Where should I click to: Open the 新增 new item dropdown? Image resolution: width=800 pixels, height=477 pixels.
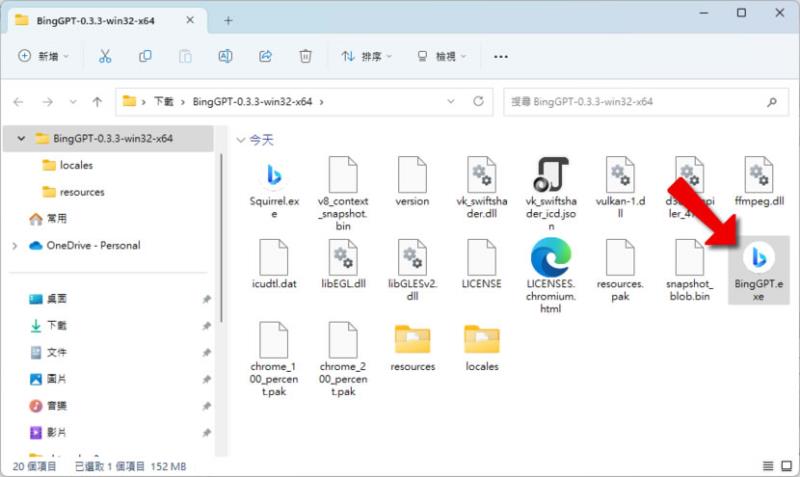tap(43, 56)
